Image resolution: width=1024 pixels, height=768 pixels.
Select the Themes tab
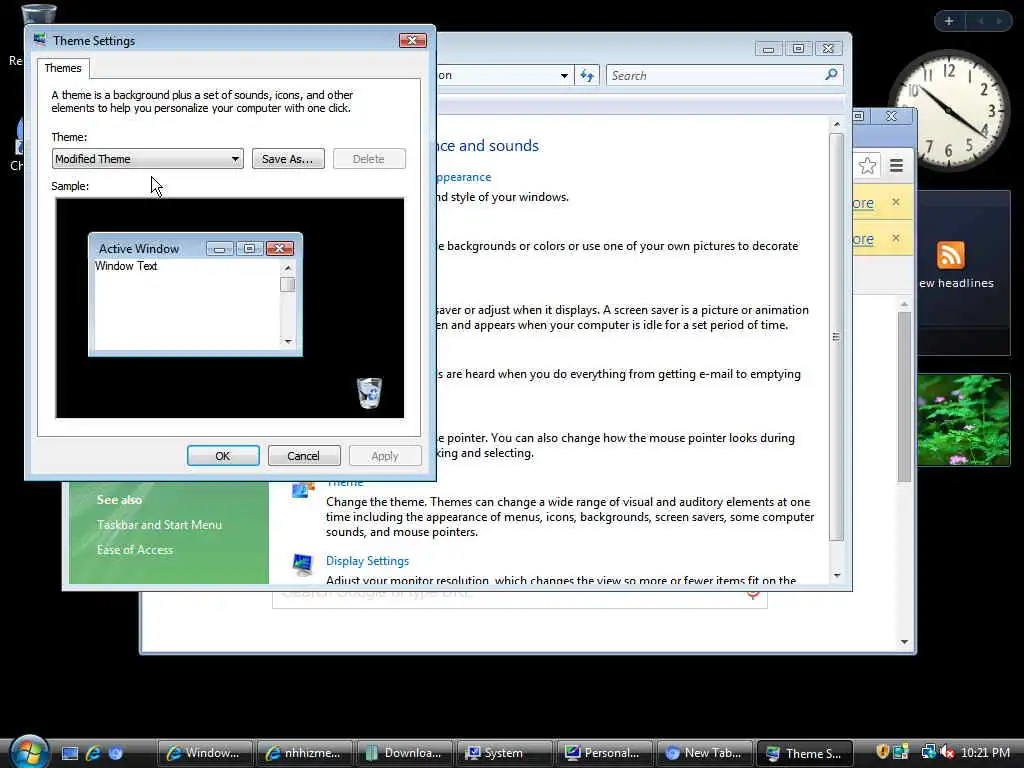point(63,68)
